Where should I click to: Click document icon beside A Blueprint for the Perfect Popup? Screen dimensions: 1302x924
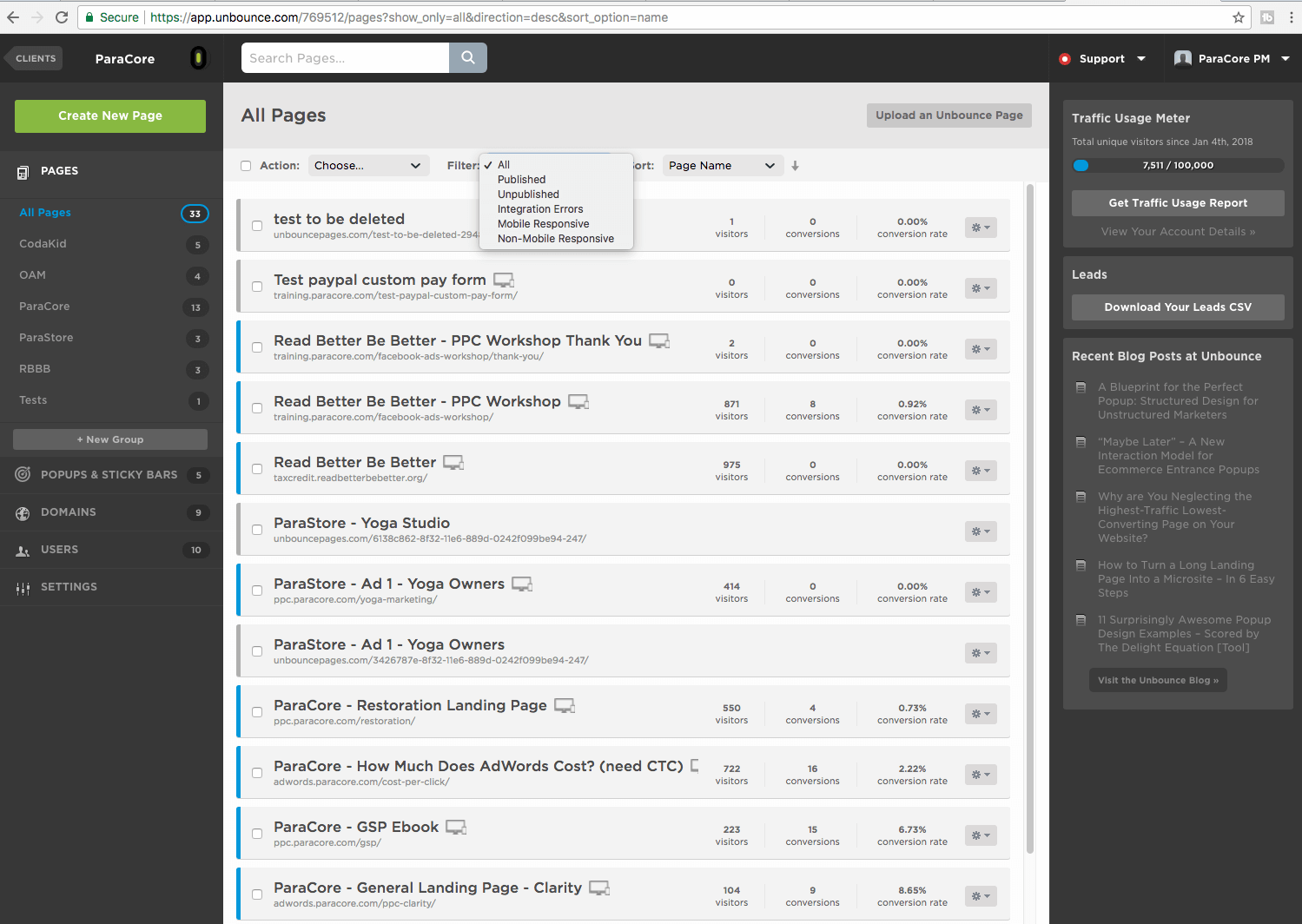1081,387
